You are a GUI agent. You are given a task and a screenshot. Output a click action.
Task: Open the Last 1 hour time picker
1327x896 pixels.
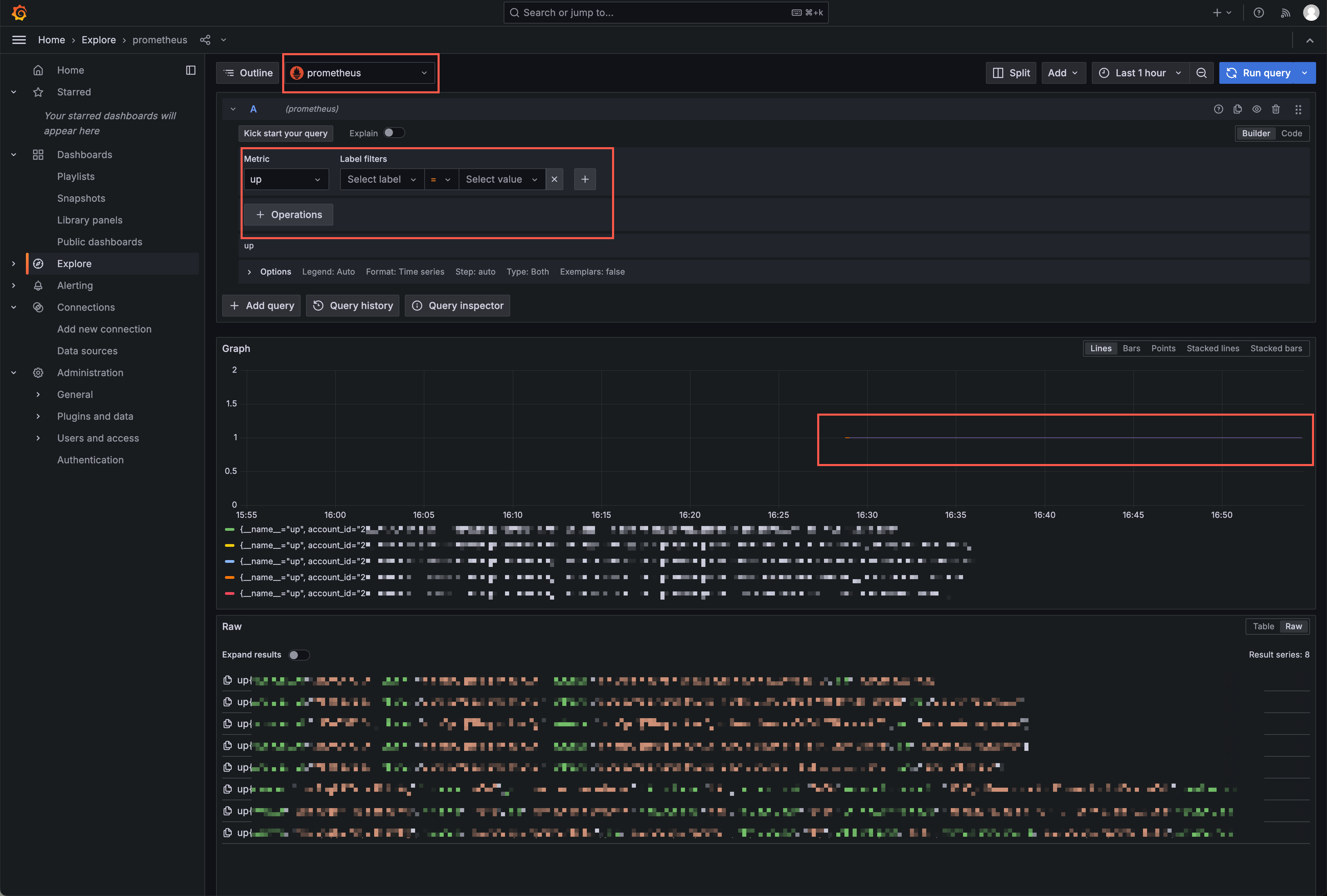[x=1140, y=73]
